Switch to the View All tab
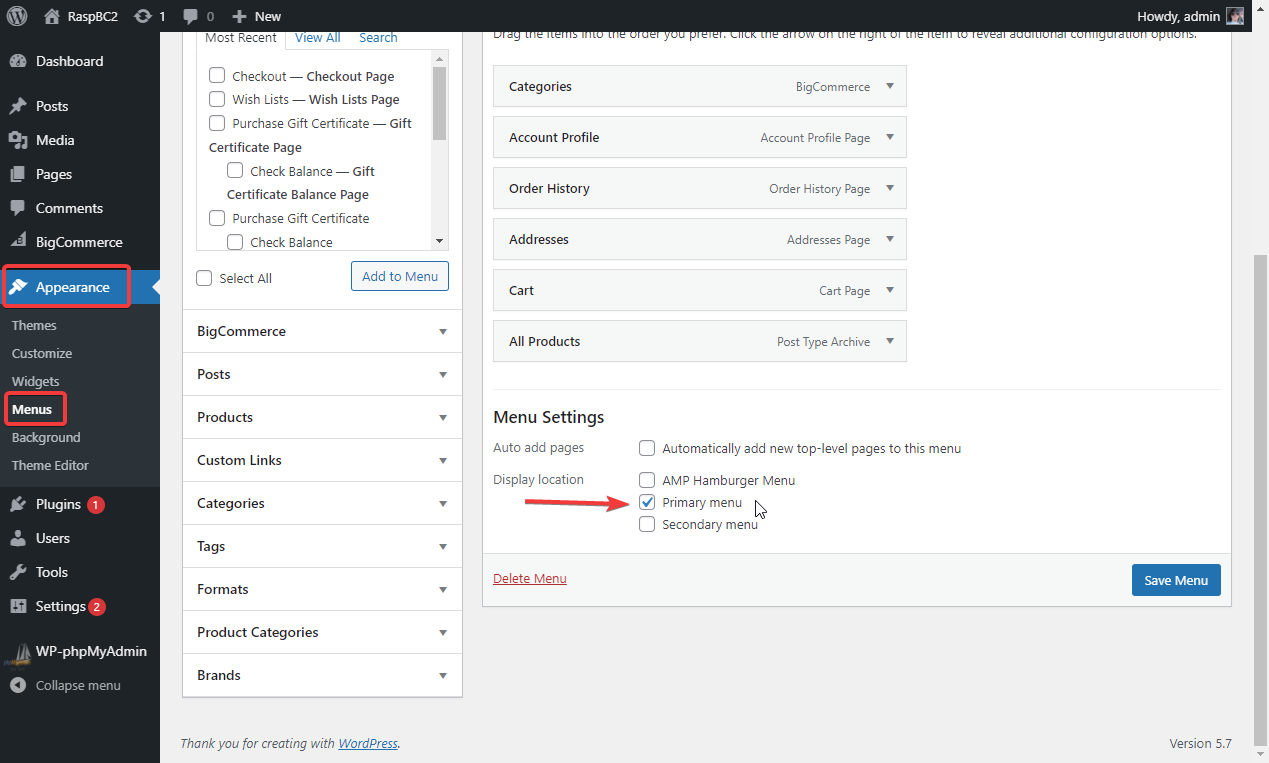The image size is (1269, 763). pos(317,38)
